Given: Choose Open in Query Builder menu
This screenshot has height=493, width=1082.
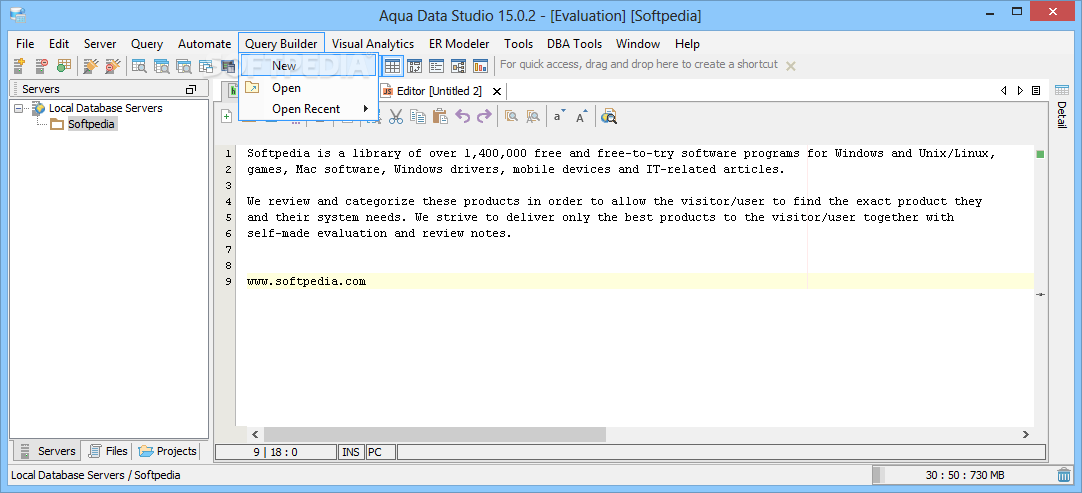Looking at the screenshot, I should point(308,88).
